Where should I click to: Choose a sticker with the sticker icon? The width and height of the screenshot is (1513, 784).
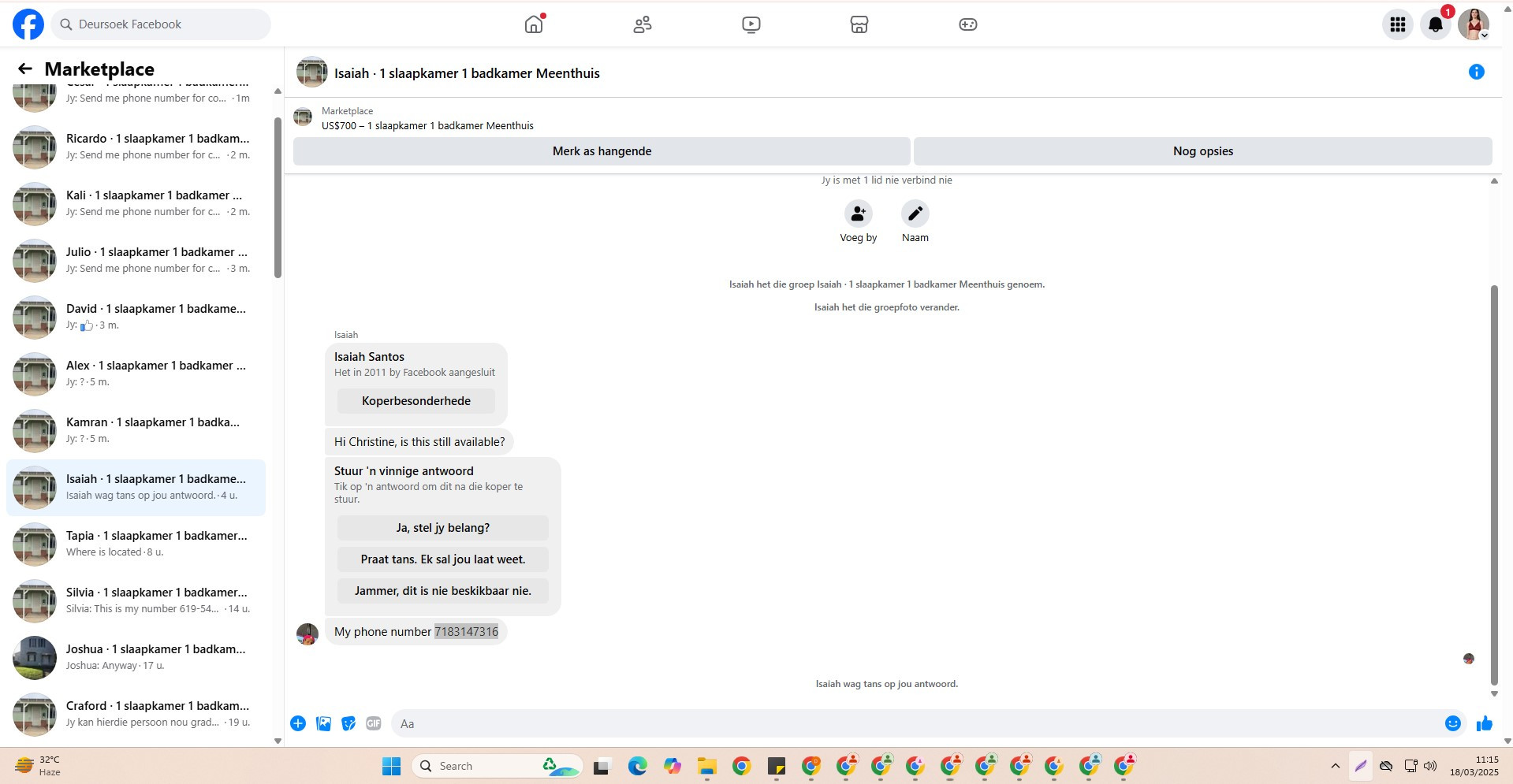[348, 723]
